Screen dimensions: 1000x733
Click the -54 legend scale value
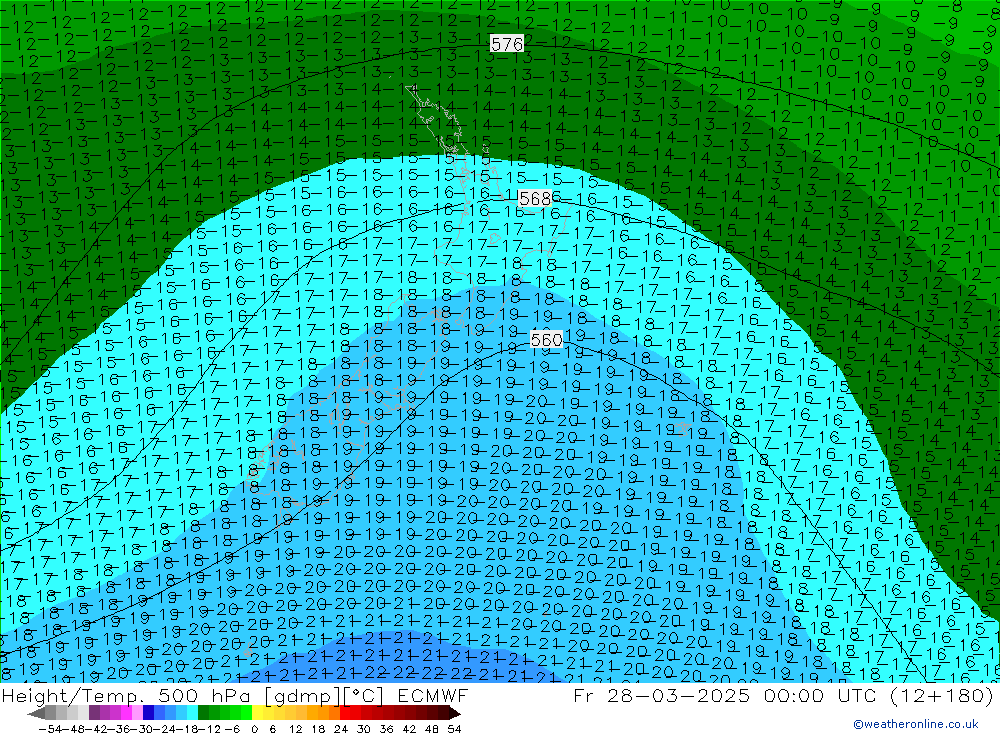pos(50,729)
